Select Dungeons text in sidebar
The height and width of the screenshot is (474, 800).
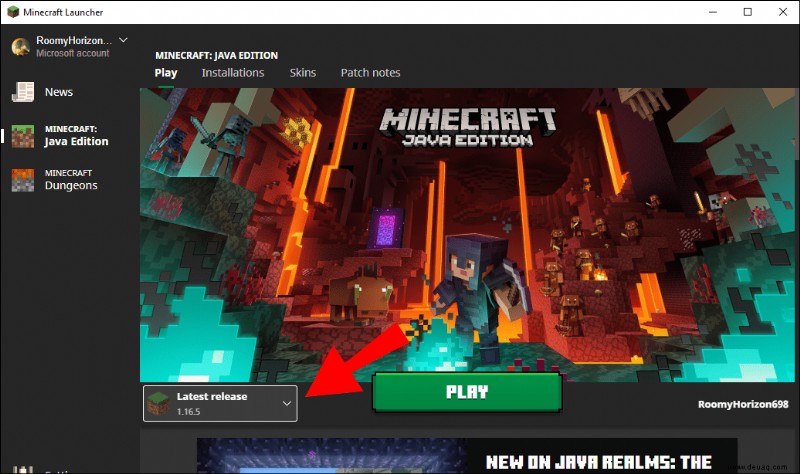[x=71, y=185]
